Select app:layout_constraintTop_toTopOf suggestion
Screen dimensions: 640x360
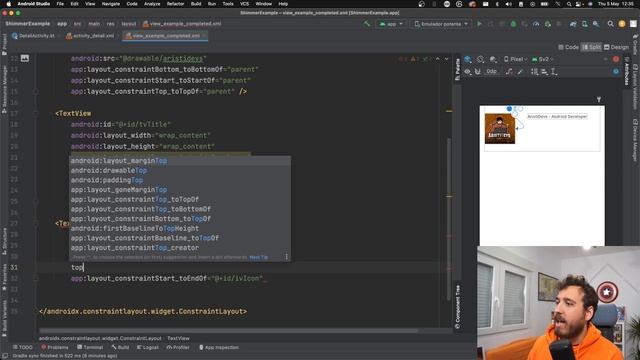click(180, 199)
